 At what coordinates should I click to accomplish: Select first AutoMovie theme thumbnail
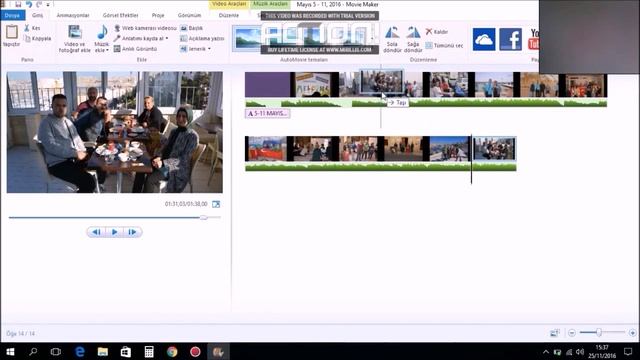coord(247,38)
